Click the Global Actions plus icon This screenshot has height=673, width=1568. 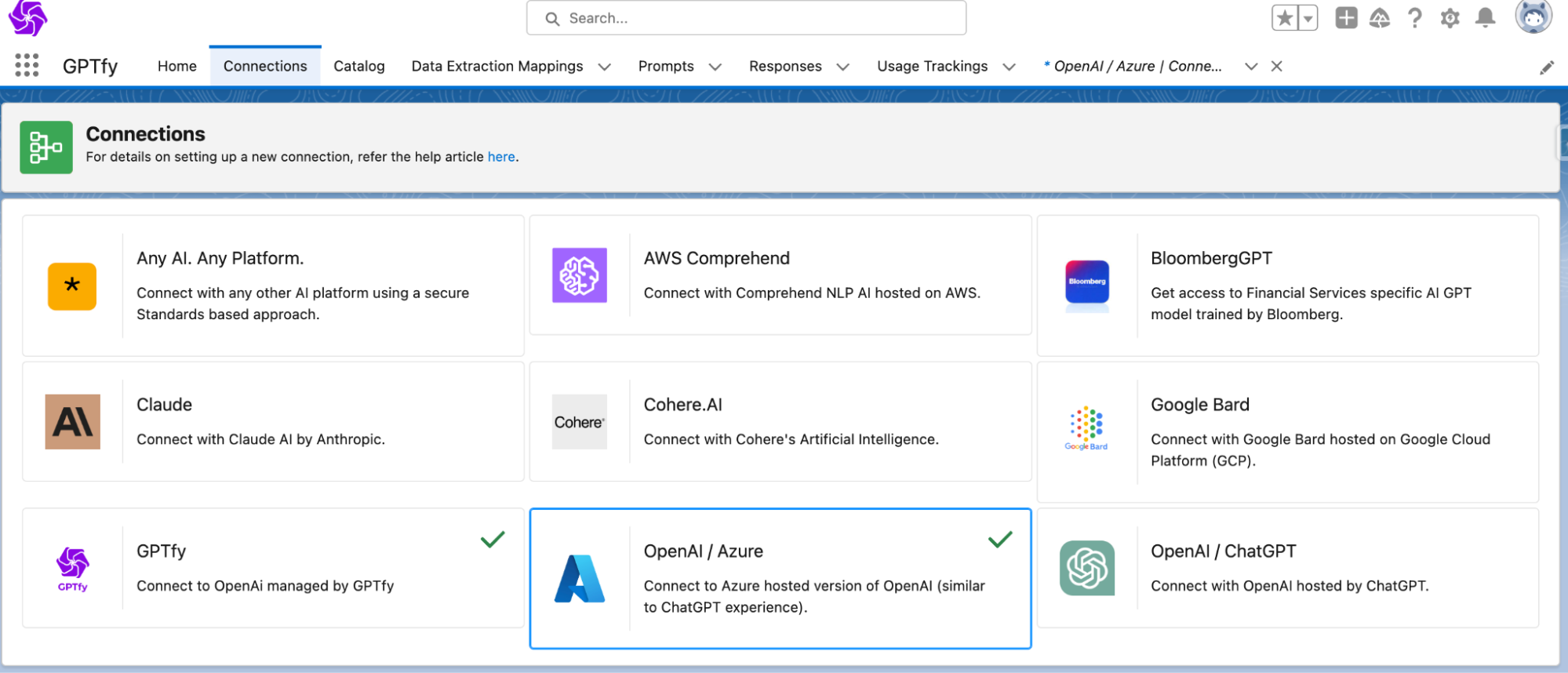pyautogui.click(x=1346, y=17)
